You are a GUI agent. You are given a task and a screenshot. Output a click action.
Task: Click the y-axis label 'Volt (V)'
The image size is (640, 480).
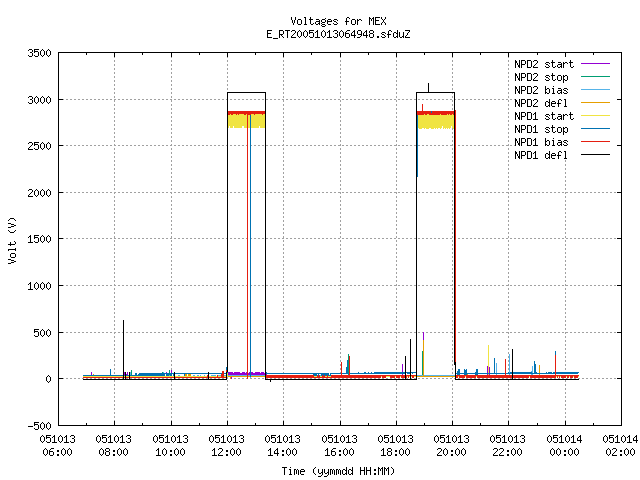(x=12, y=240)
